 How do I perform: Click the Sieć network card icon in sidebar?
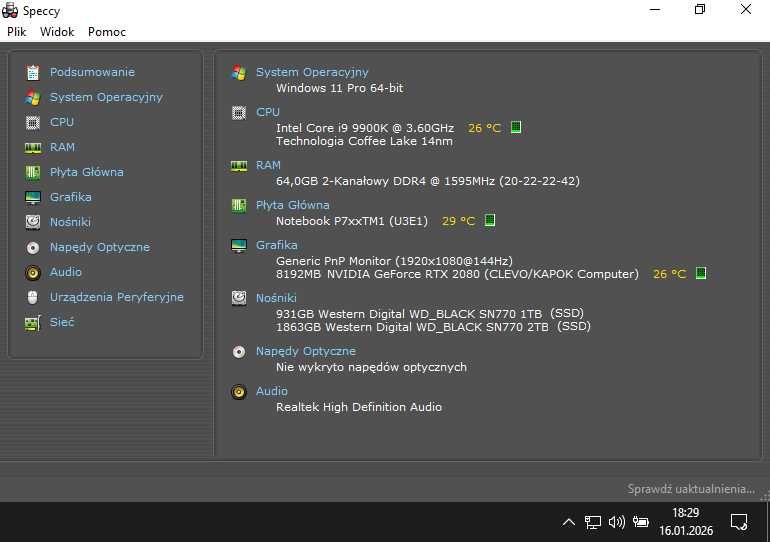33,323
